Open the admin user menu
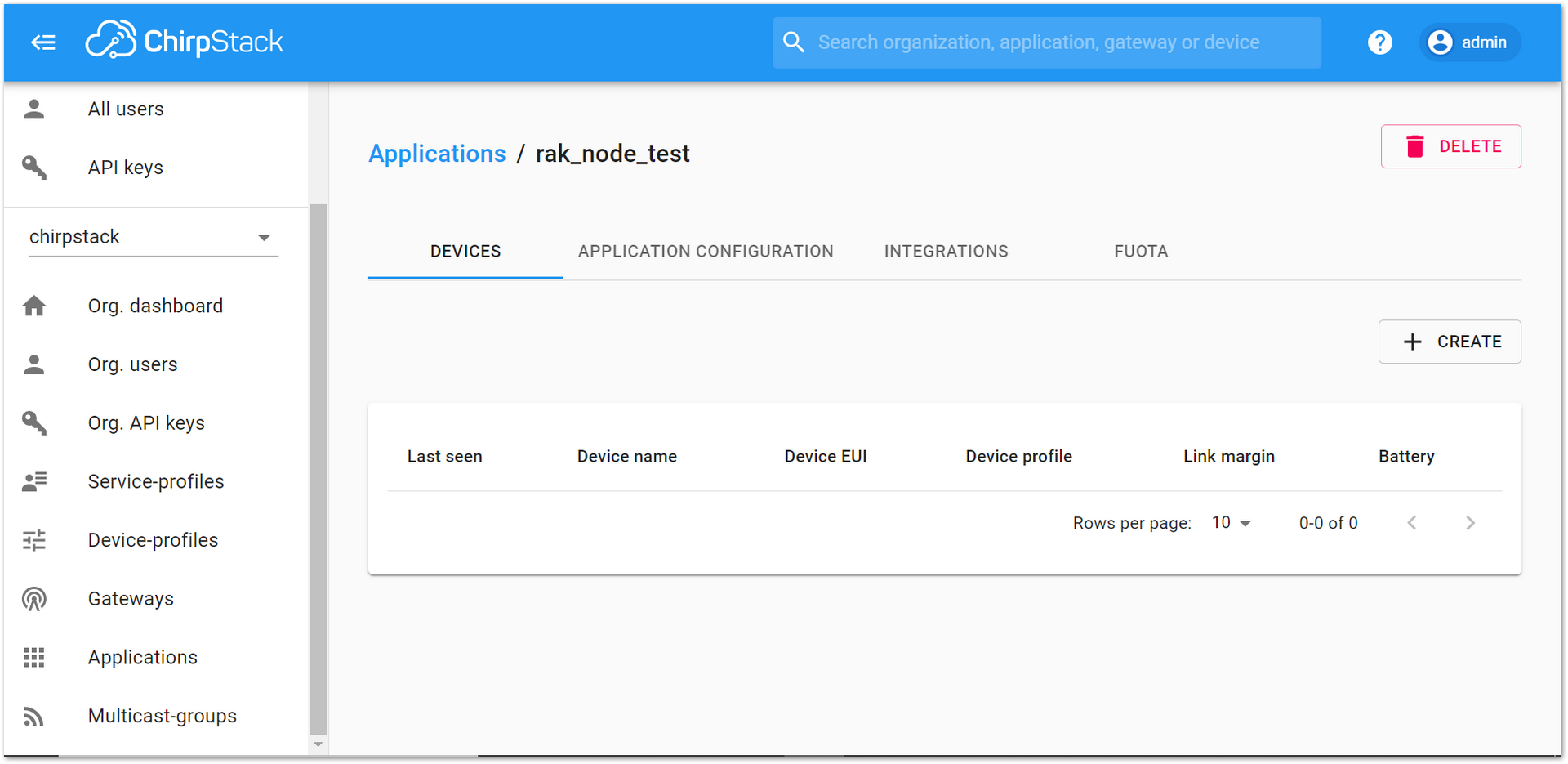 (1469, 42)
